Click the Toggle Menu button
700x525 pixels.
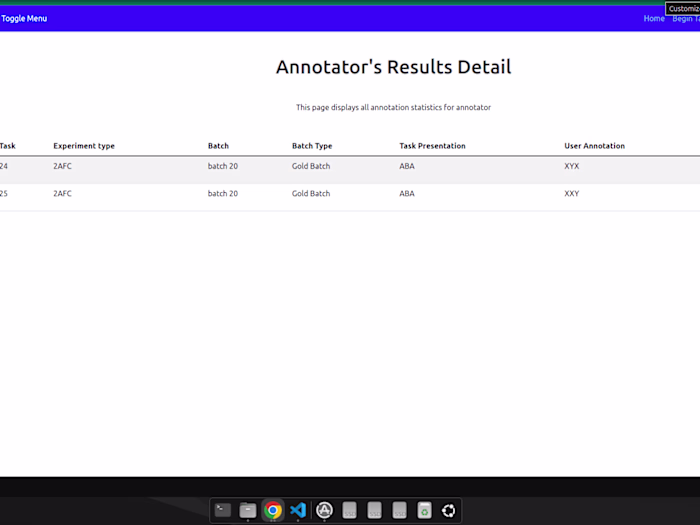point(24,18)
